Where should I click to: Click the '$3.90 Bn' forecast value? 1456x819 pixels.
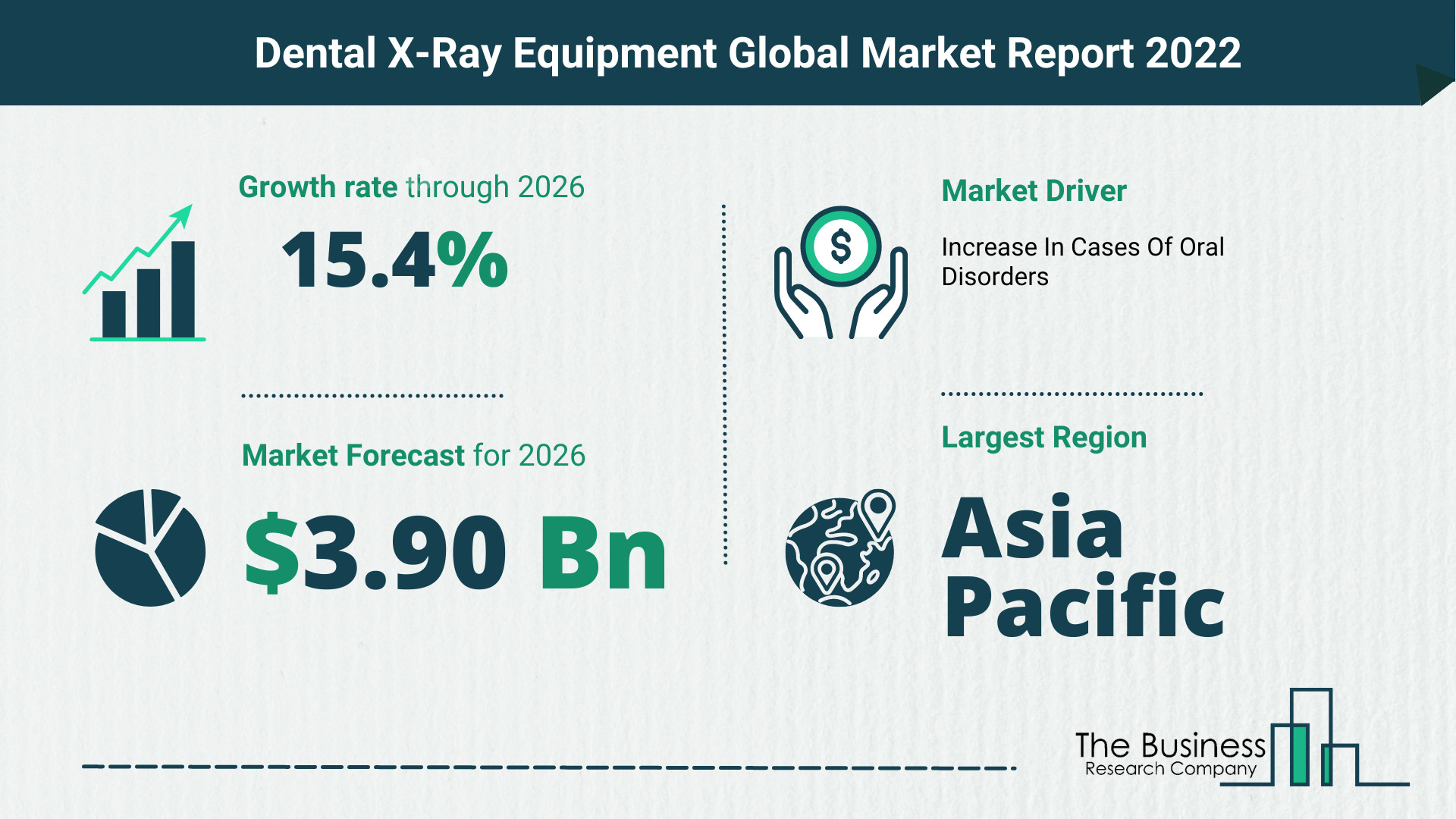[x=455, y=551]
